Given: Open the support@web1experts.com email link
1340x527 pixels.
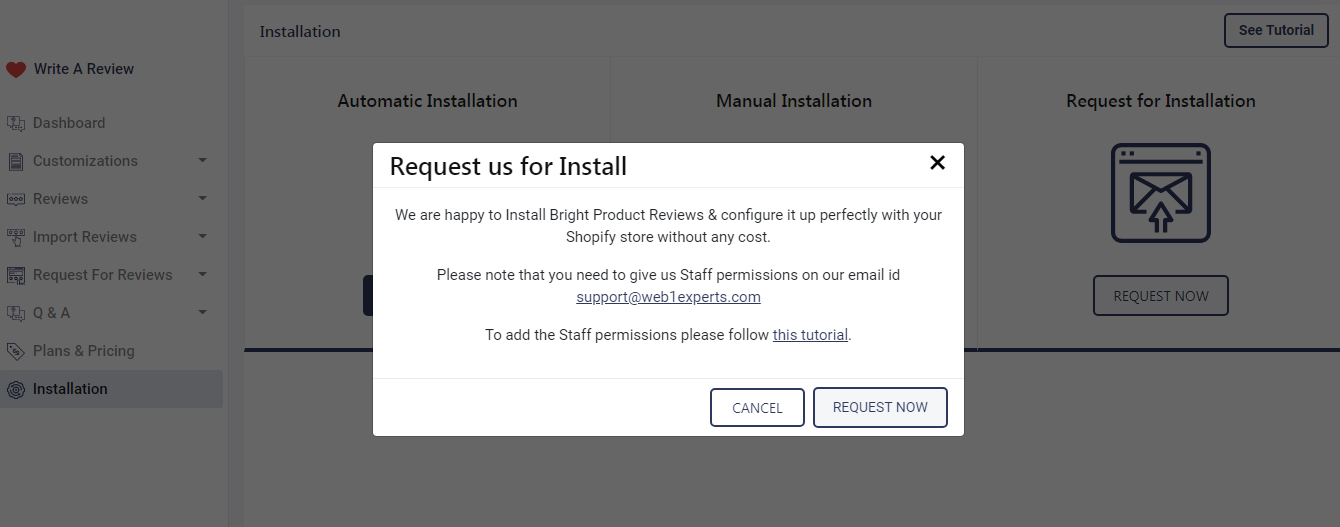Looking at the screenshot, I should 668,297.
